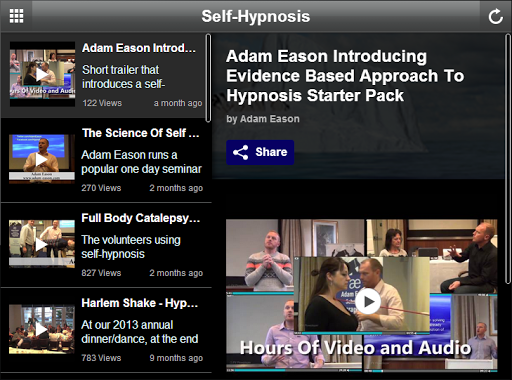Image resolution: width=512 pixels, height=380 pixels.
Task: Click 'At our 2013 annual dinner/dance' description
Action: coord(140,332)
